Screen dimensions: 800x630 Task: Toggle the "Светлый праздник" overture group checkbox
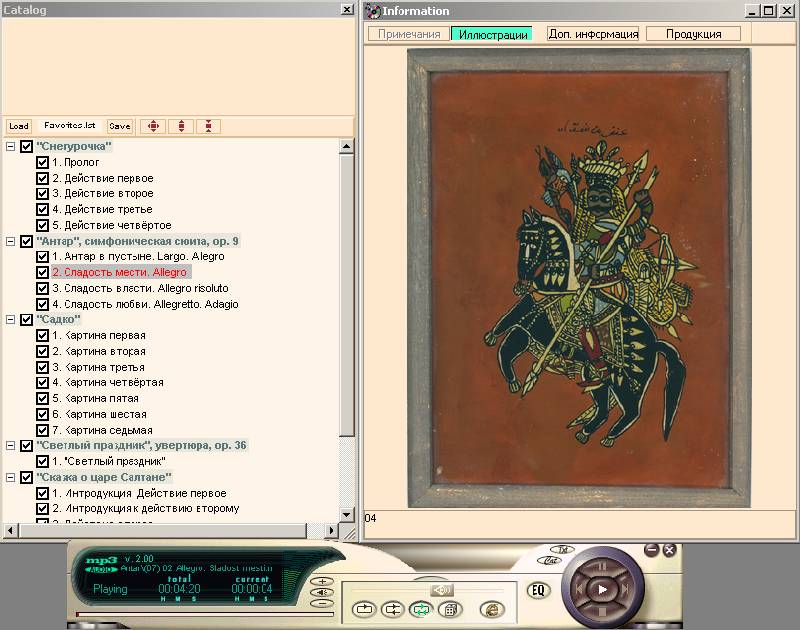27,445
